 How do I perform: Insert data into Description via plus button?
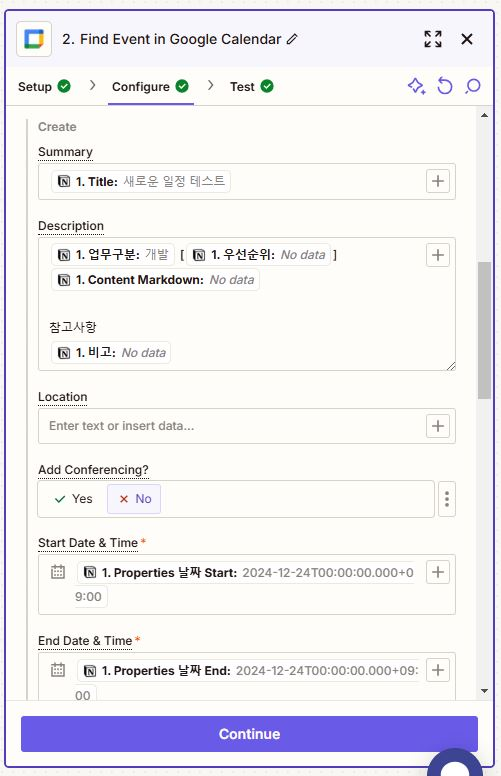click(438, 255)
